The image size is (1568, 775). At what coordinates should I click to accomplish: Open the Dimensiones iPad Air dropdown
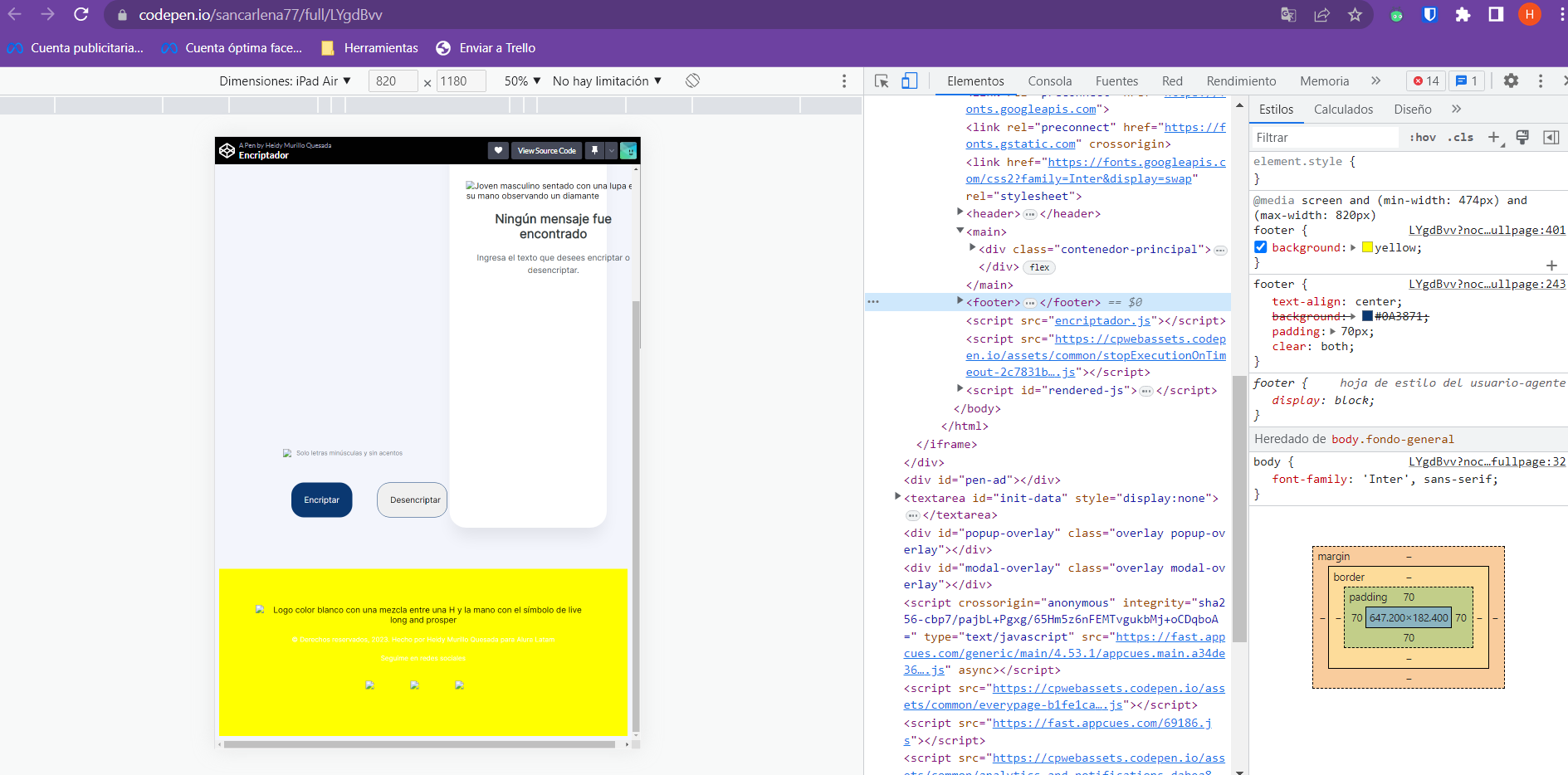tap(285, 80)
